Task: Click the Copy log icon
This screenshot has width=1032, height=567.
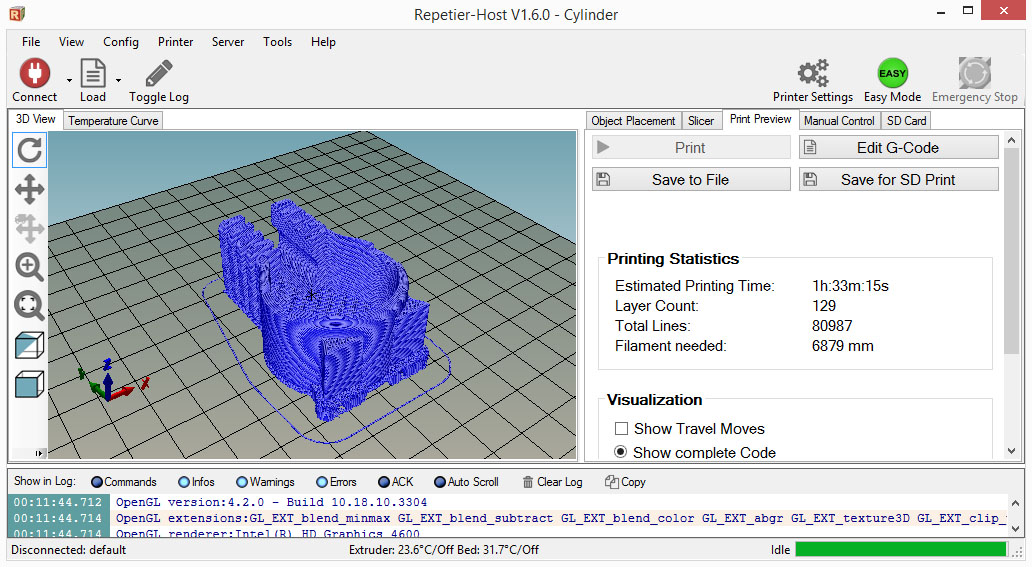Action: click(611, 482)
